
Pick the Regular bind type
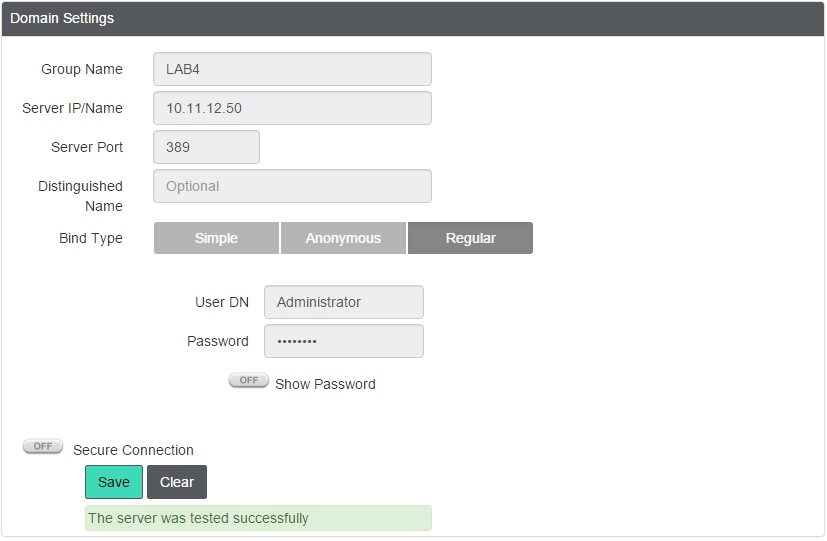point(470,238)
